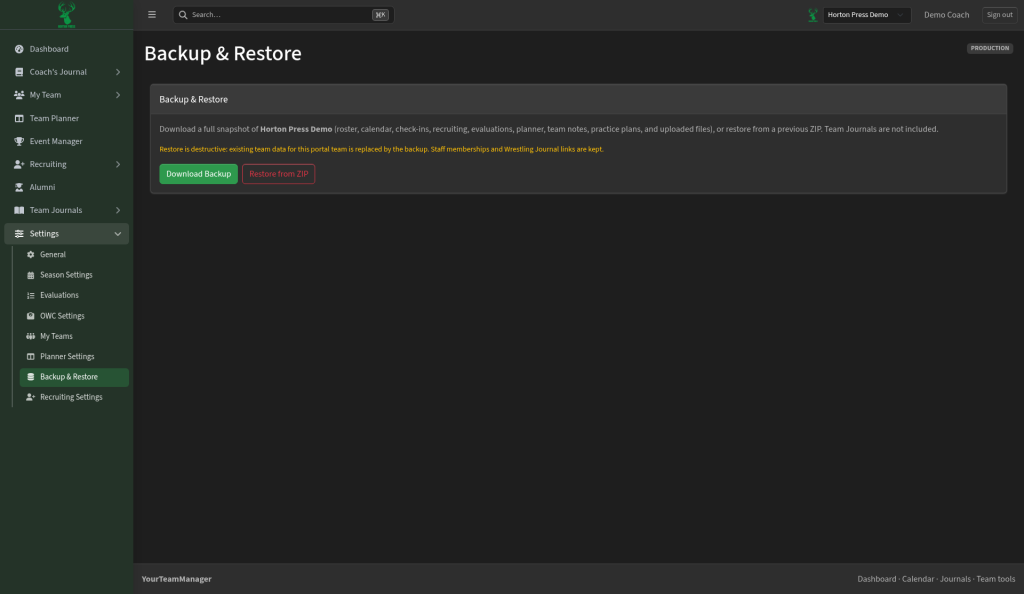
Task: Click the My Teams group icon
Action: point(30,336)
